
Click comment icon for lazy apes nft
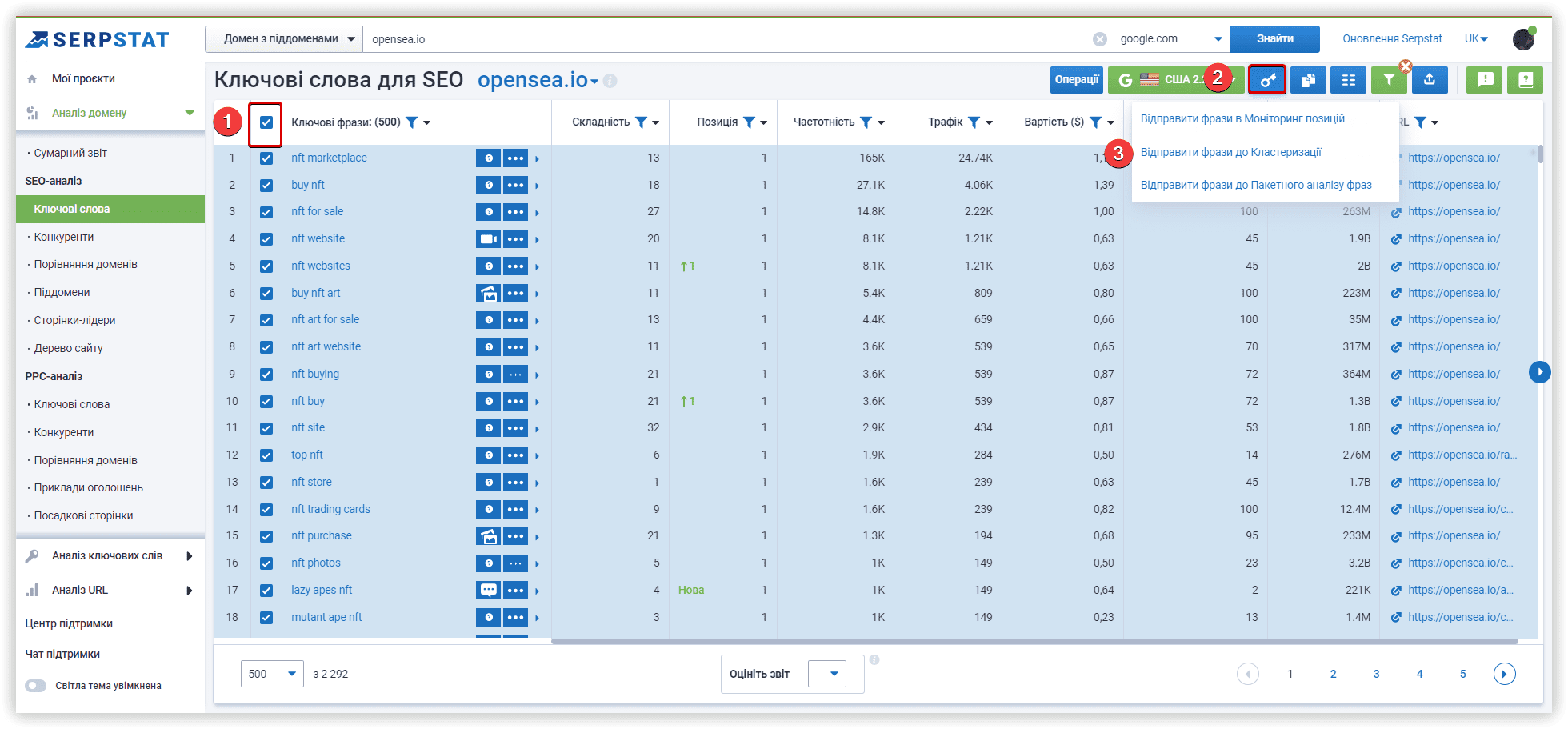point(488,591)
